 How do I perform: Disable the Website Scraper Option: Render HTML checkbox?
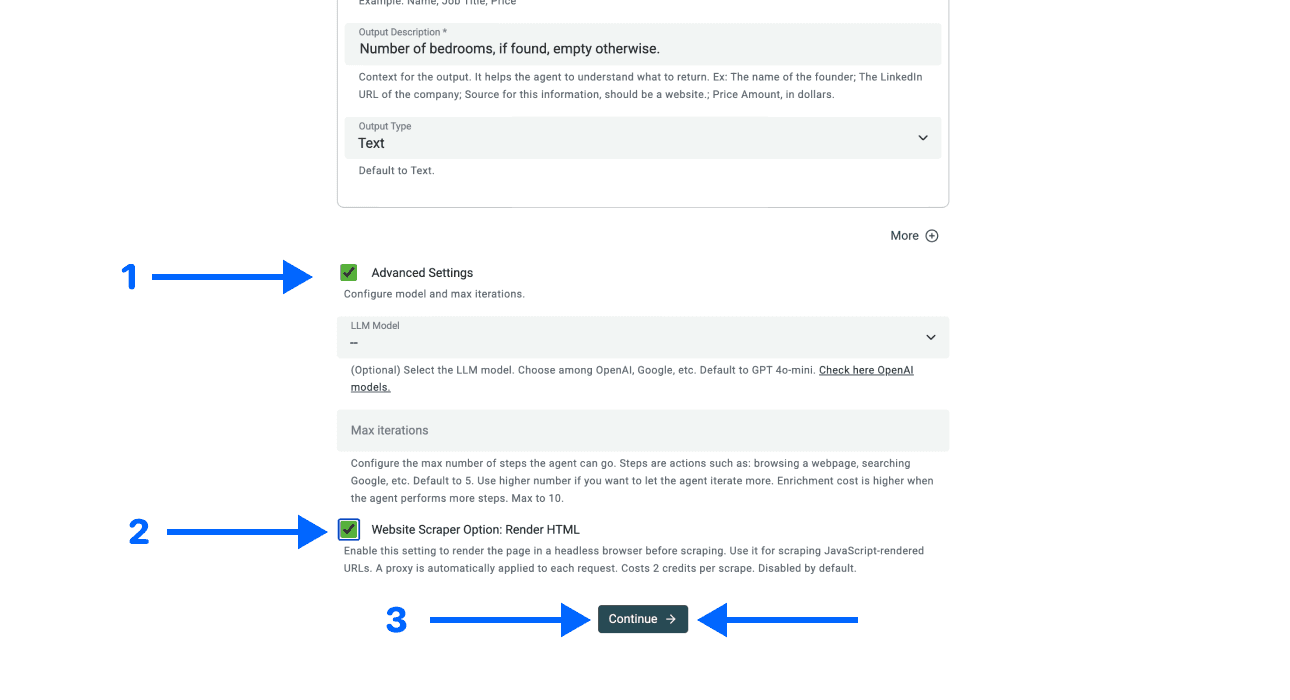348,529
